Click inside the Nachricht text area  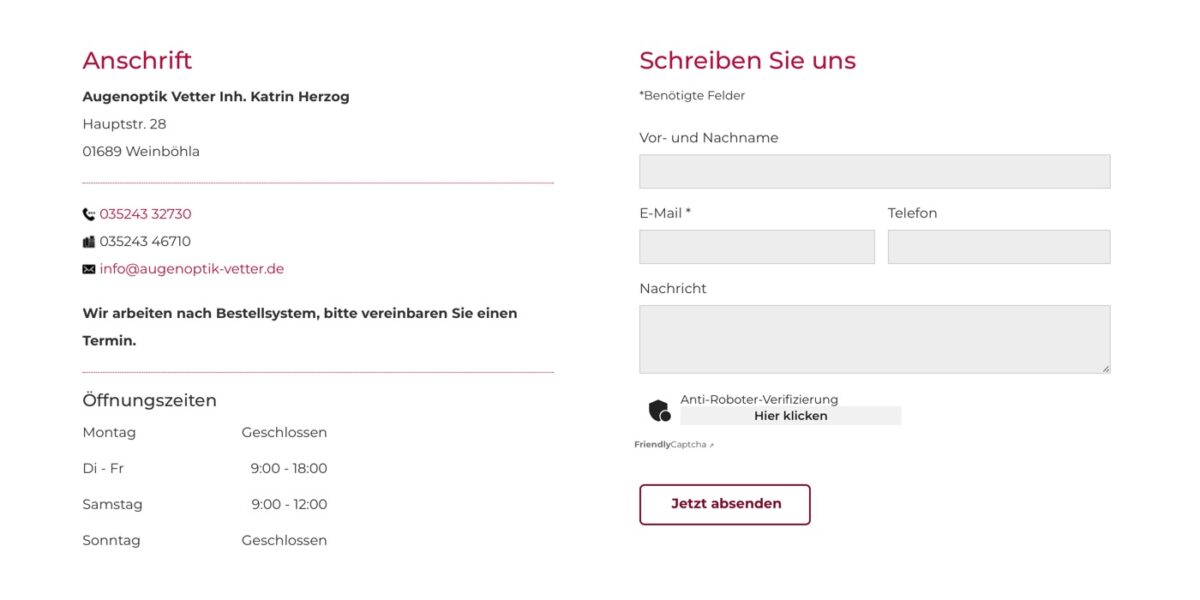(875, 339)
